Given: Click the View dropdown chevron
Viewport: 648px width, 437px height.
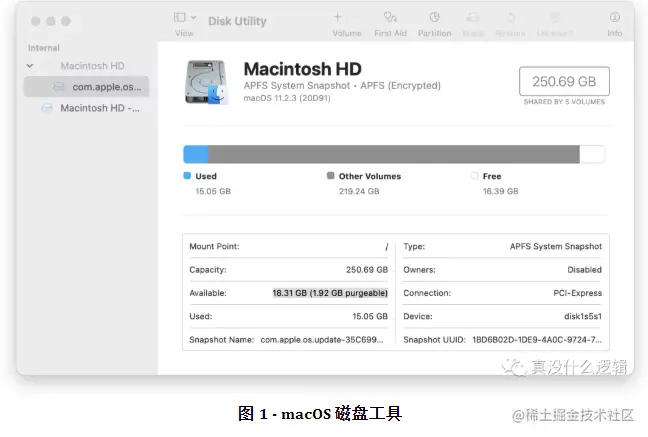Looking at the screenshot, I should [193, 17].
